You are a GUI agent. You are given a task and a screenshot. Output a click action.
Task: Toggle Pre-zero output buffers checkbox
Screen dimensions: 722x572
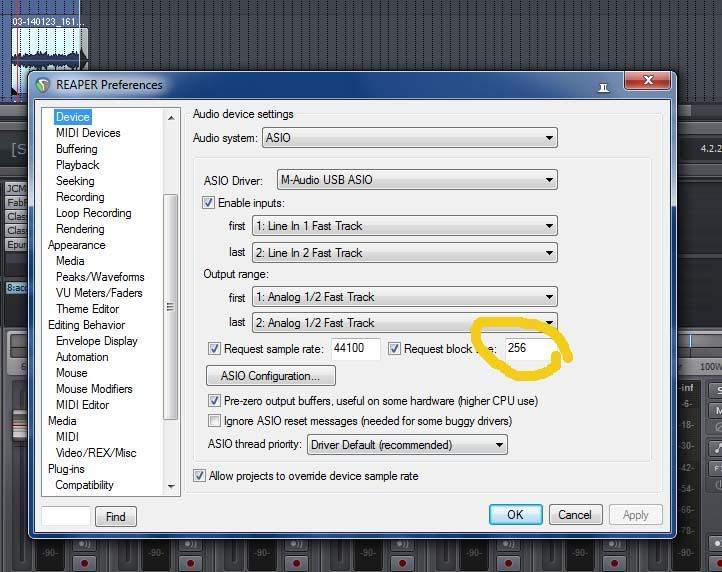tap(214, 401)
